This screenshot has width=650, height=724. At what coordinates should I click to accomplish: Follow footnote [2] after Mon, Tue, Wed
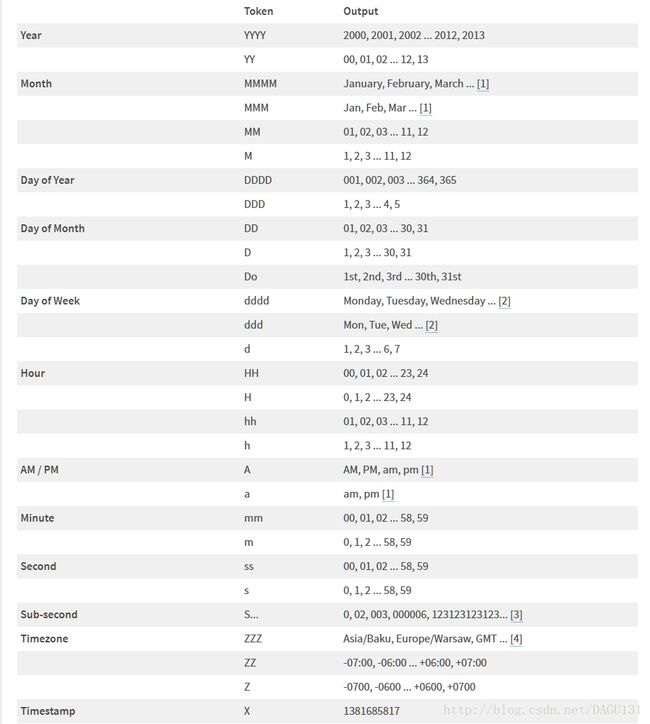[431, 325]
